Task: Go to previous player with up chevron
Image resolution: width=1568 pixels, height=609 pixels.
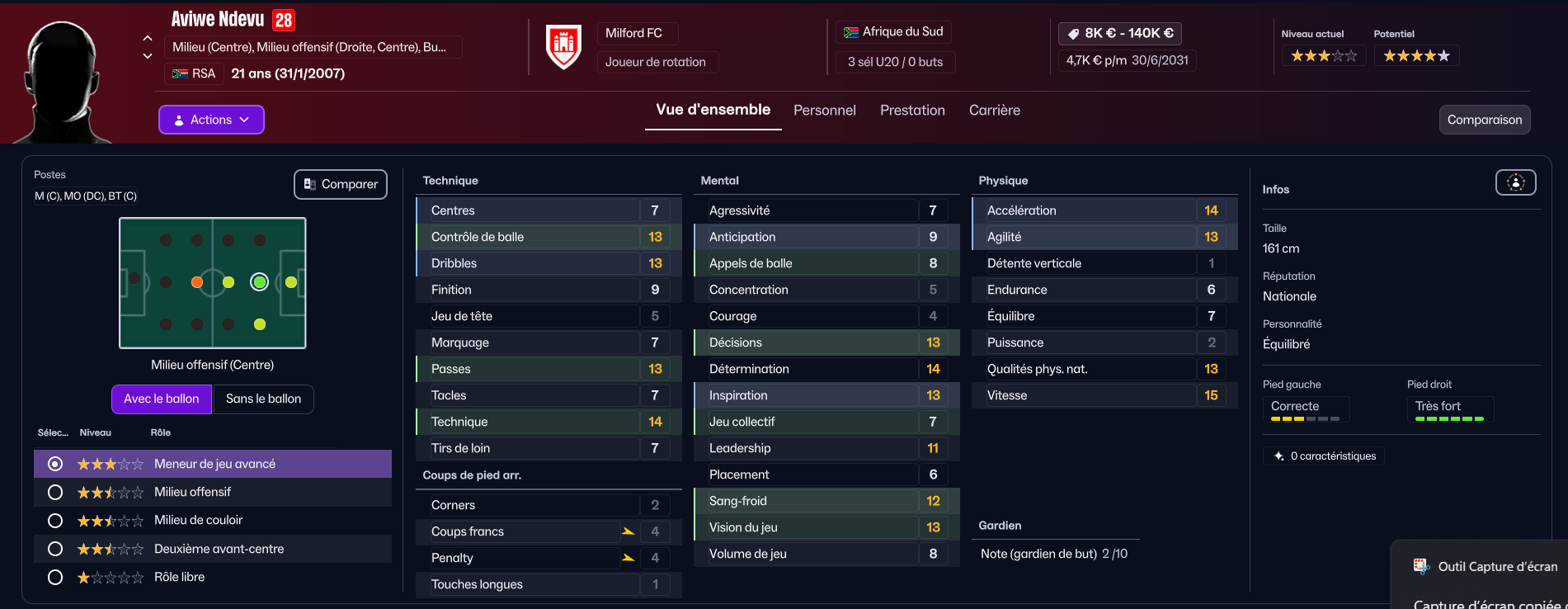Action: 148,38
